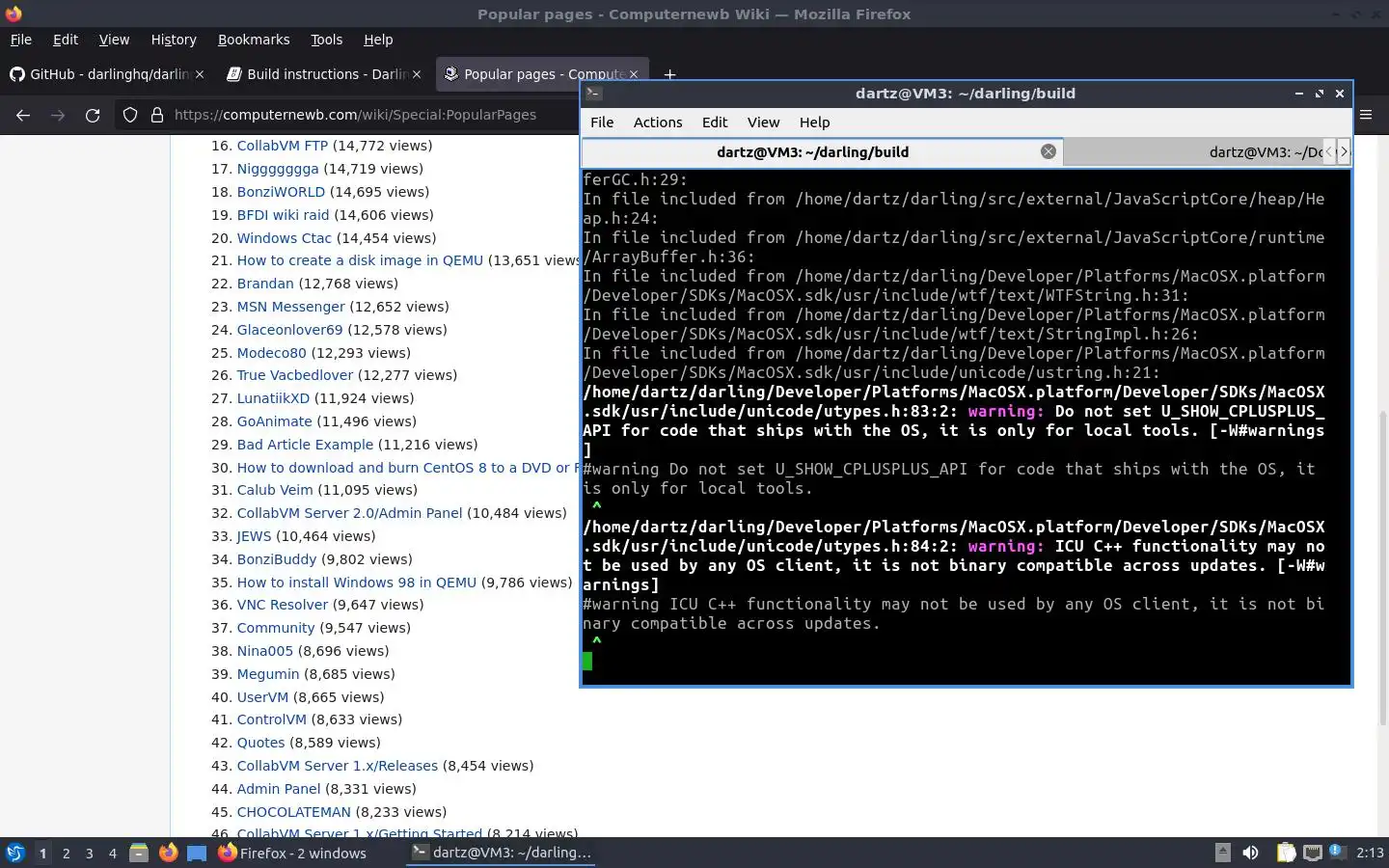Open Firefox History menu
1389x868 pixels.
(x=174, y=40)
